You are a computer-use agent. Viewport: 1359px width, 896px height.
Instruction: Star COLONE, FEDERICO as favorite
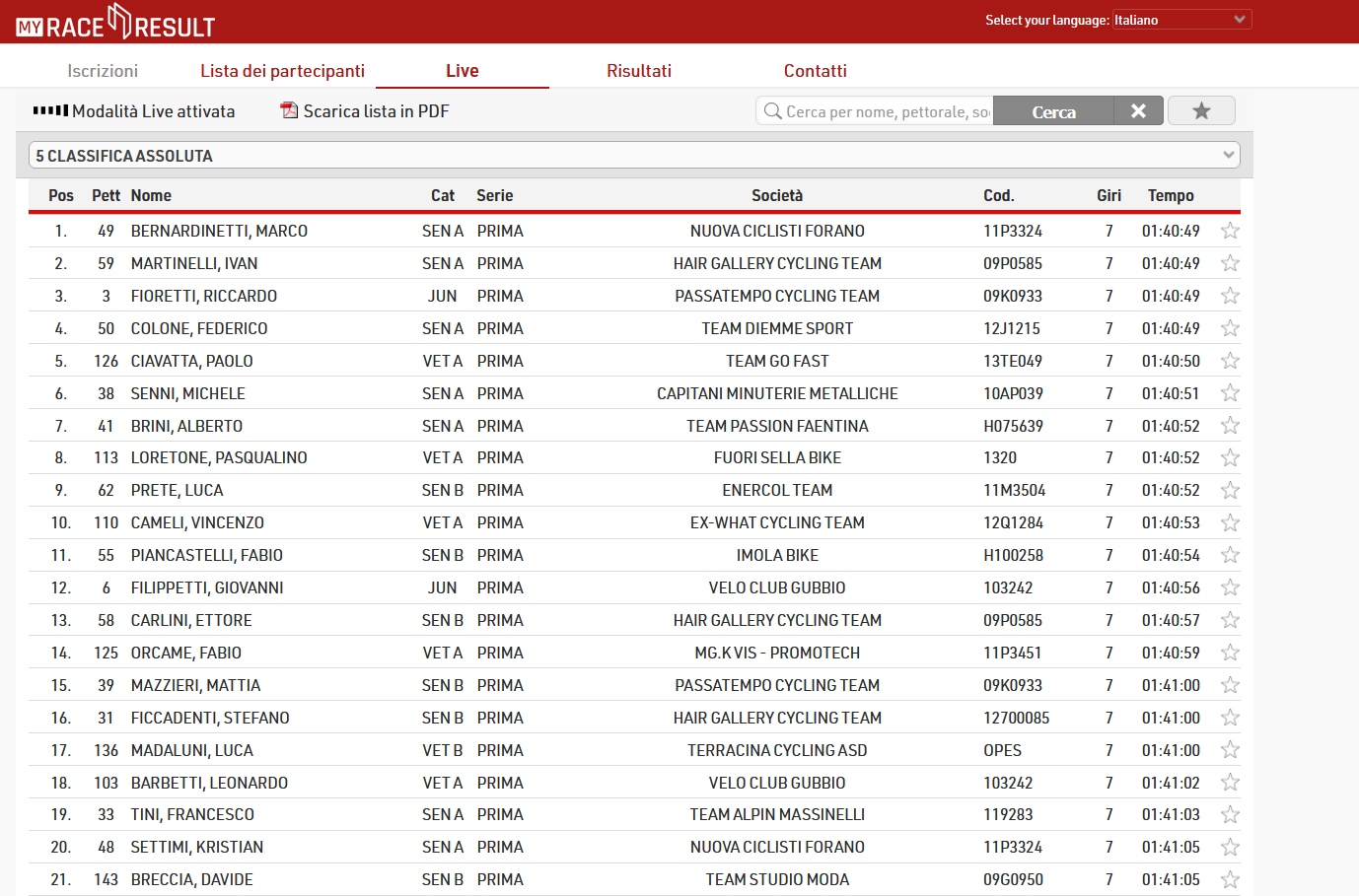[1230, 328]
